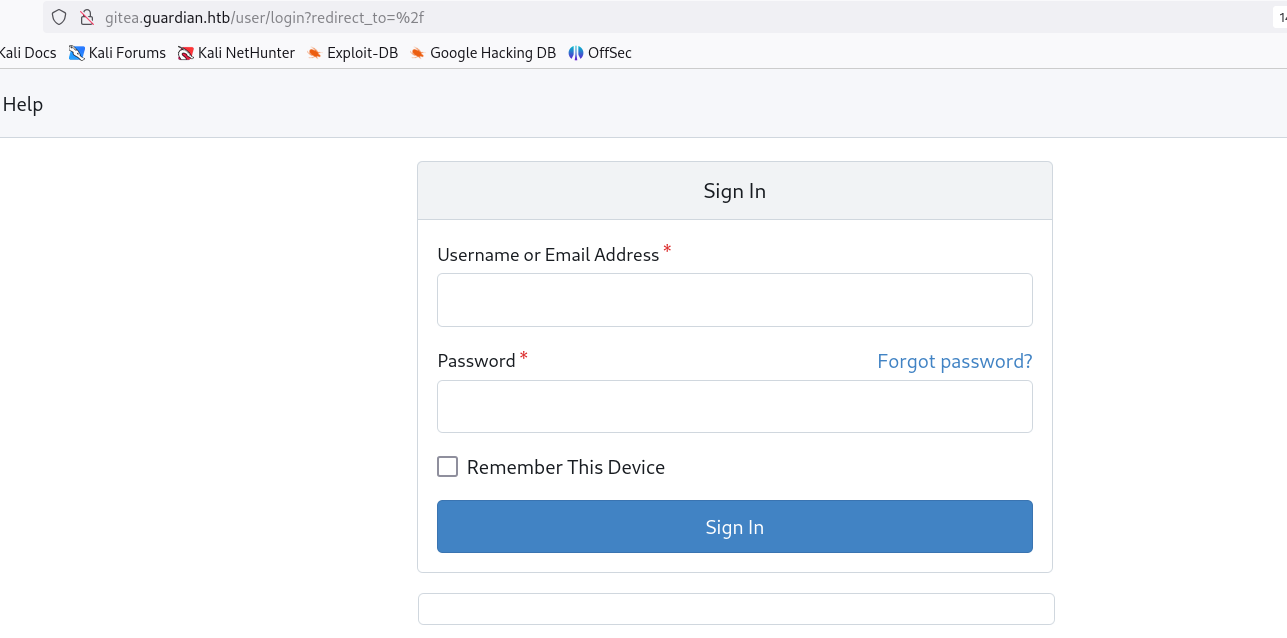
Task: Click the Kali Forums bookmark icon
Action: click(x=76, y=53)
